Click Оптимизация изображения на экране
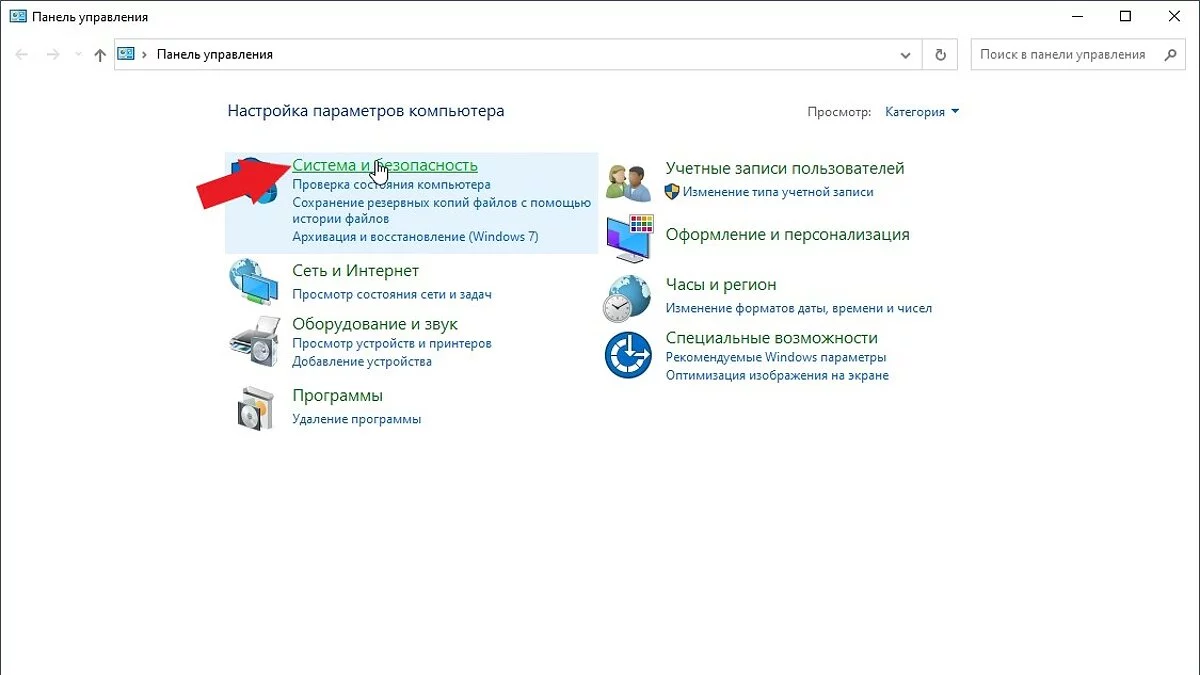This screenshot has width=1200, height=675. (x=777, y=376)
